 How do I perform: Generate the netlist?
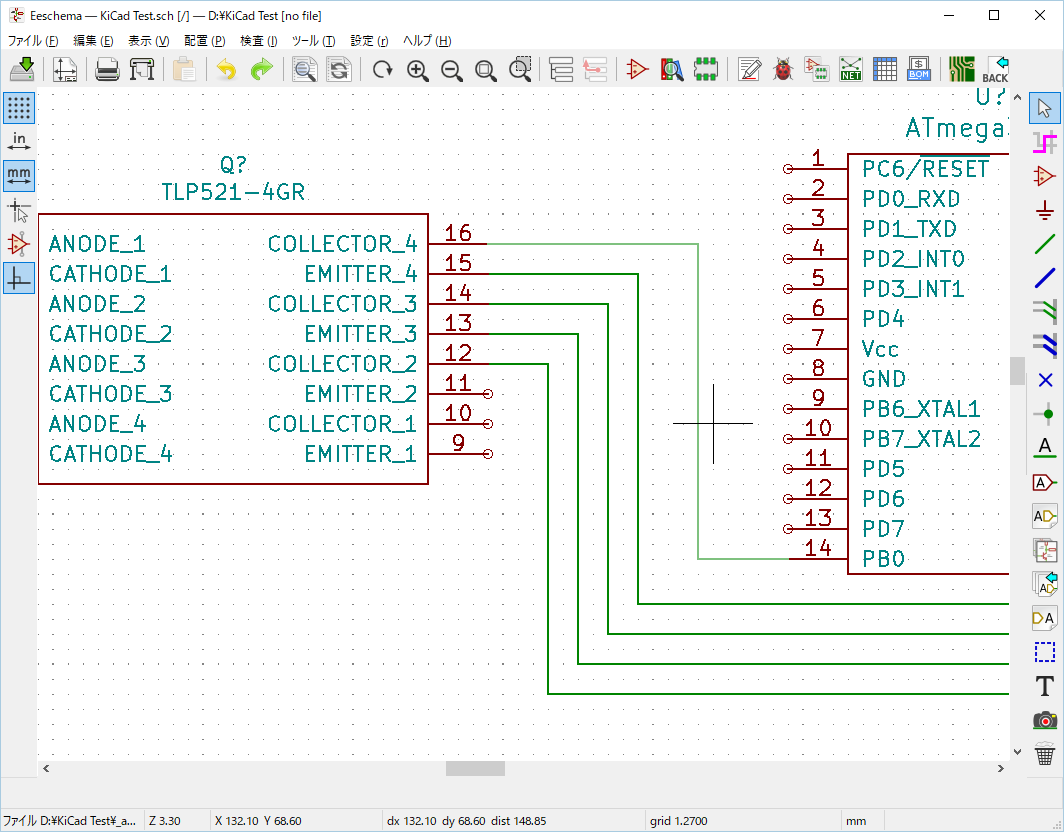tap(850, 69)
